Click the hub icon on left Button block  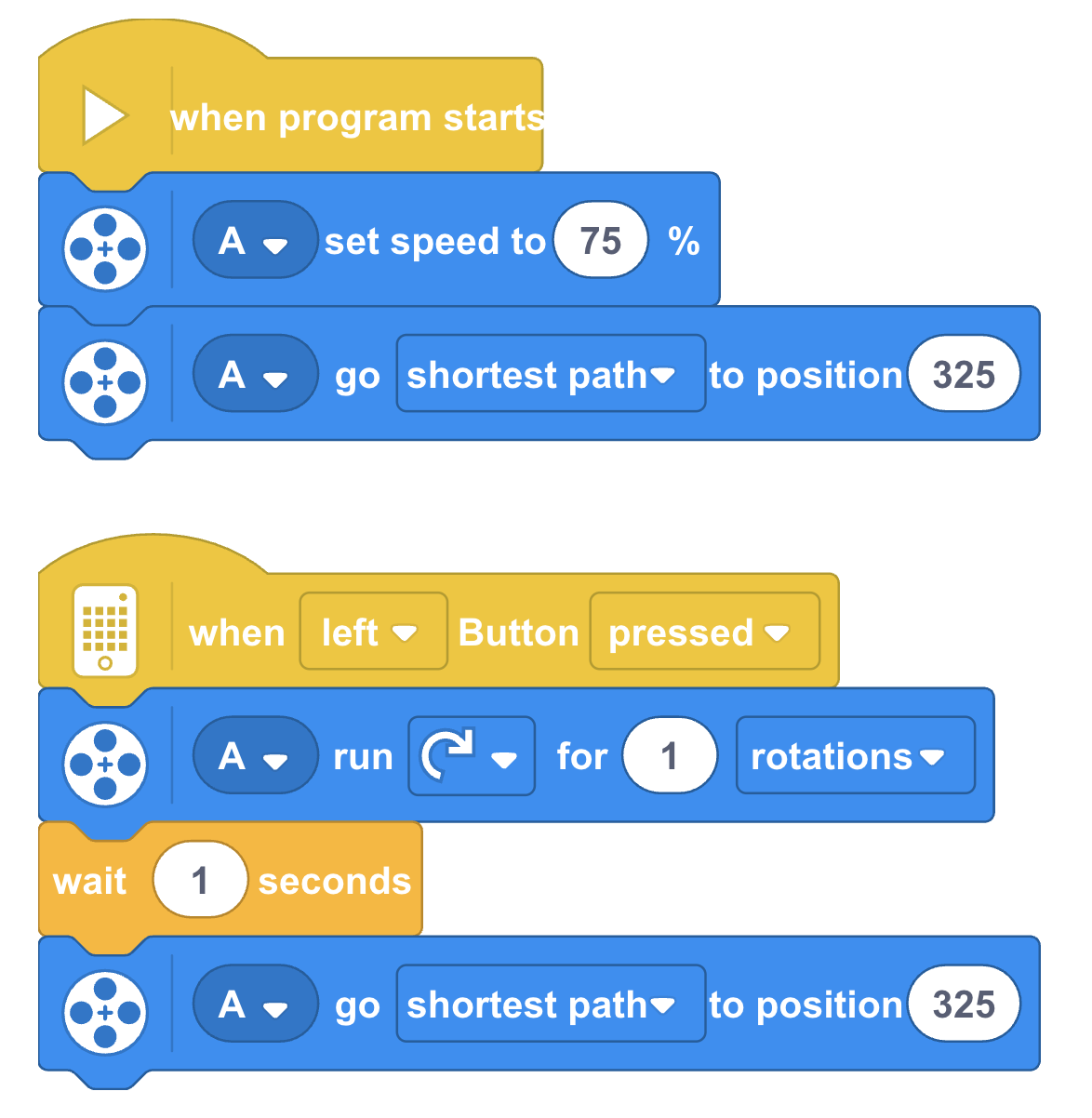point(105,631)
